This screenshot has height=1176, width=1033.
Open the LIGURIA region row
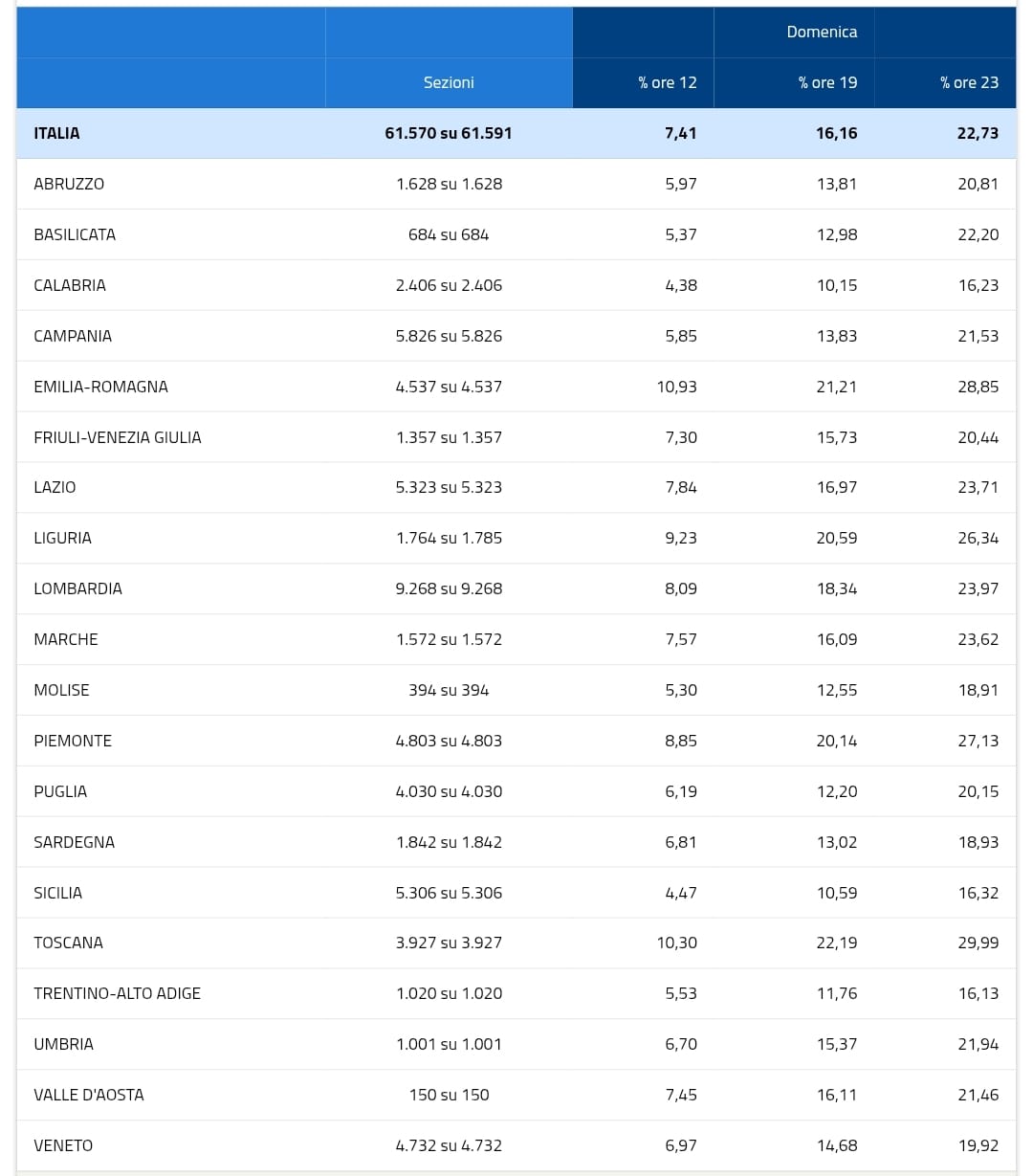(x=516, y=538)
